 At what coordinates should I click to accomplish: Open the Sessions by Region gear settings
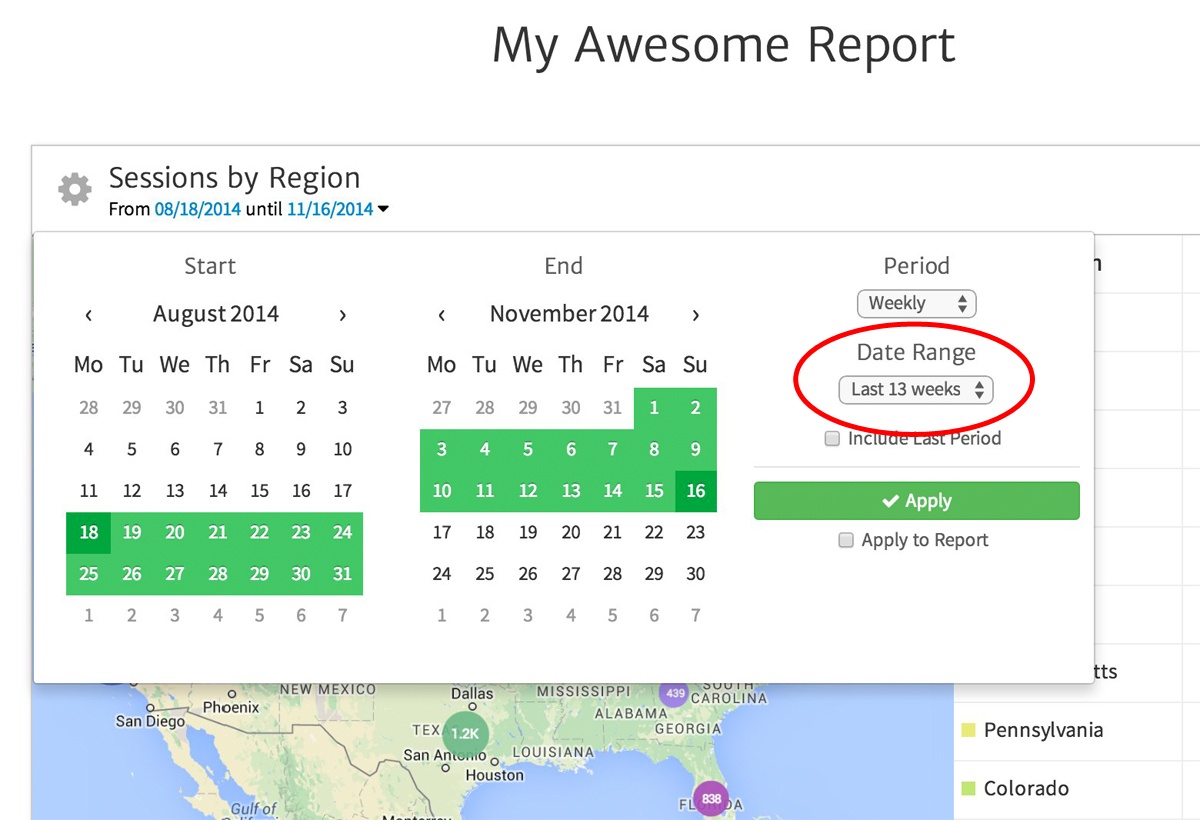click(74, 189)
